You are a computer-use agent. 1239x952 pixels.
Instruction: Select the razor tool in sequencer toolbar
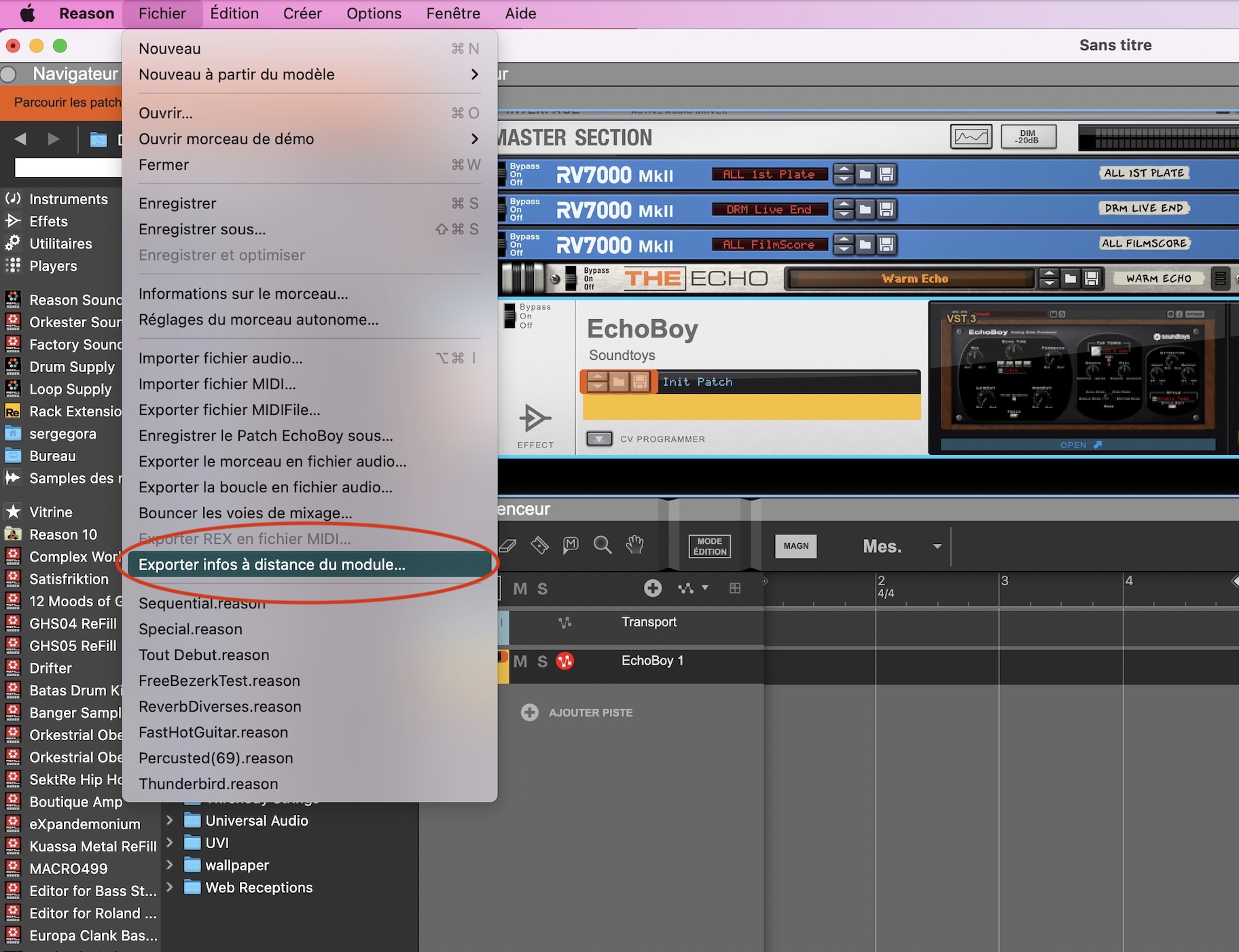540,545
